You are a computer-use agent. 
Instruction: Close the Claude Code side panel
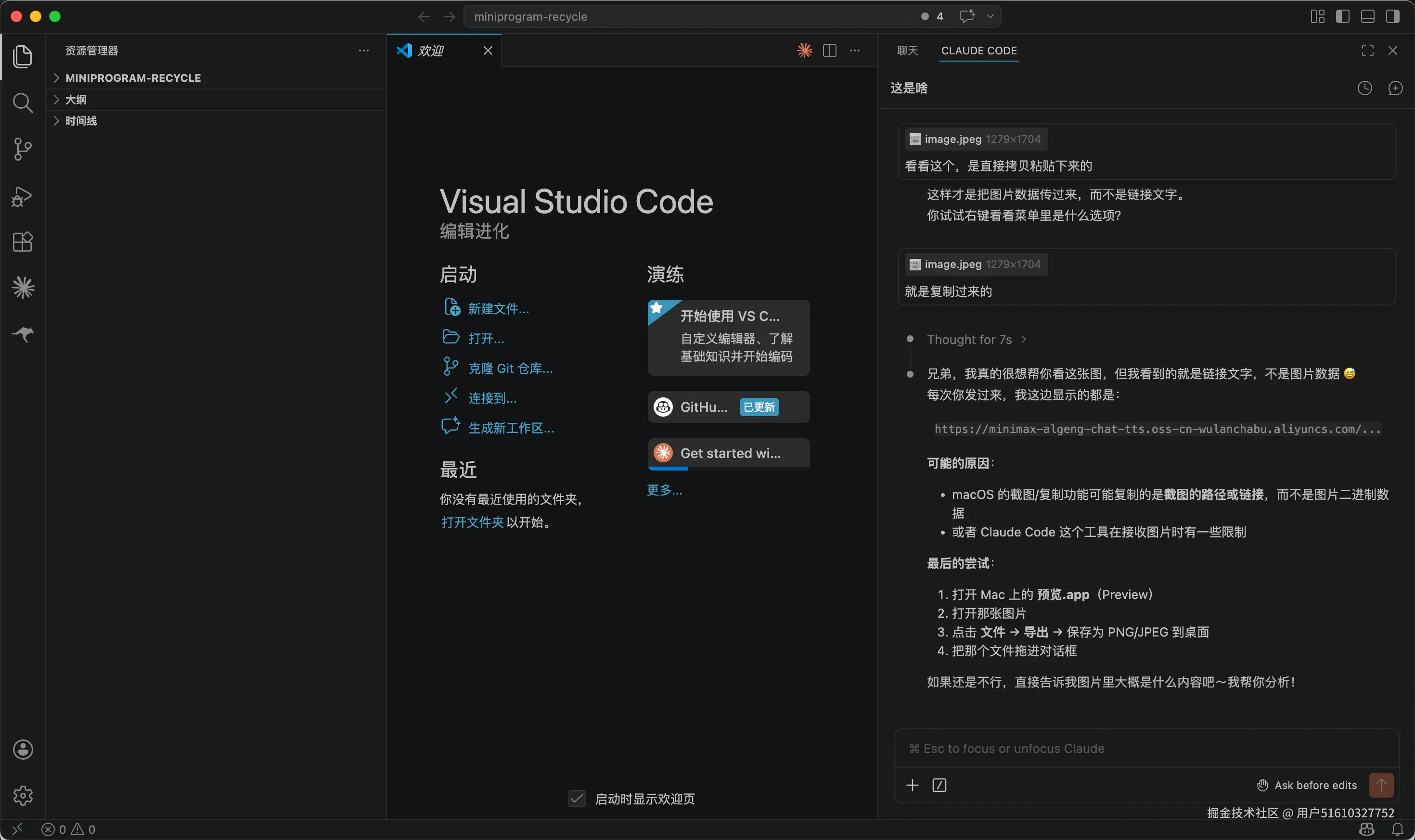point(1393,51)
